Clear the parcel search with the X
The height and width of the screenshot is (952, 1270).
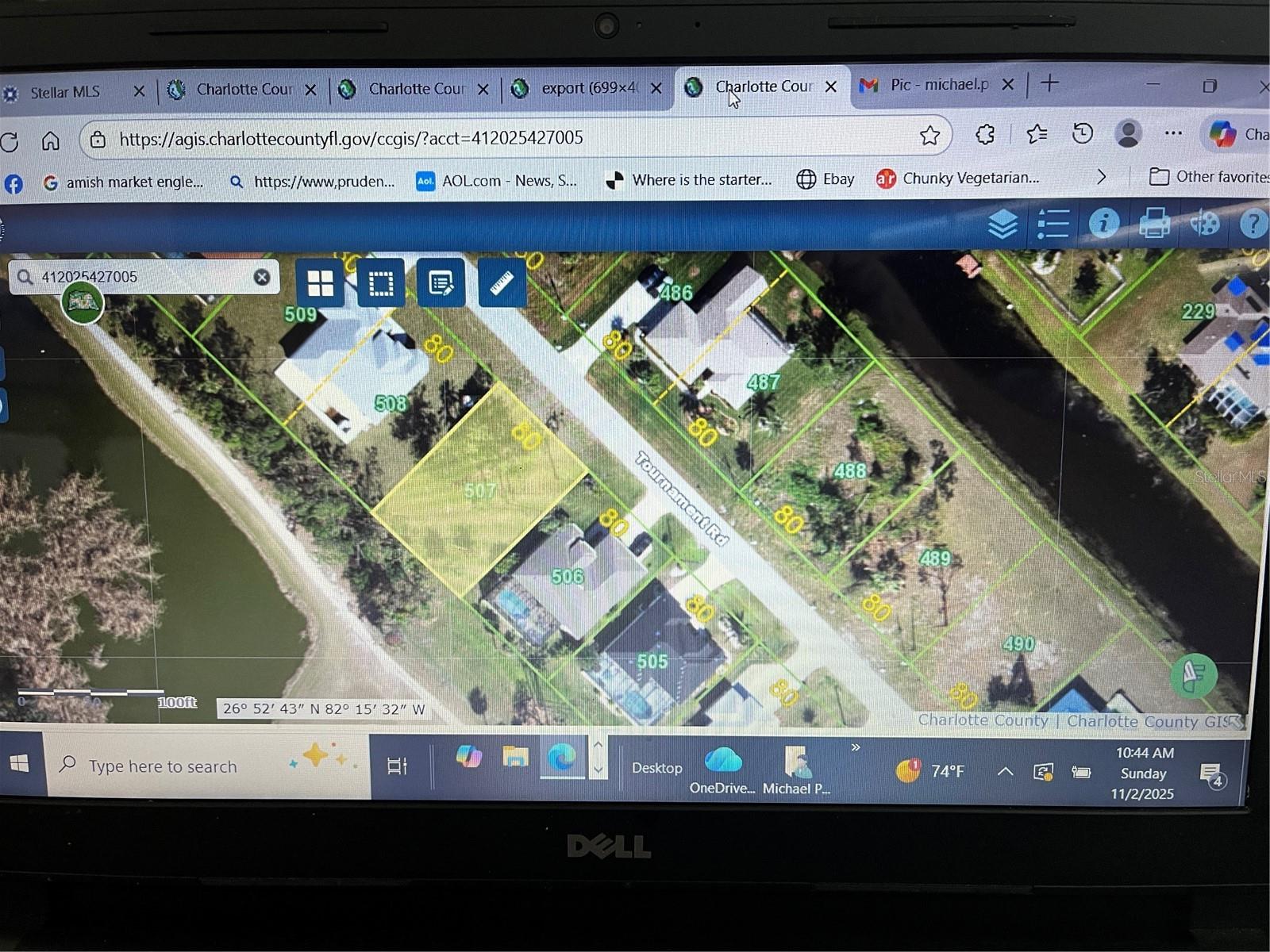[262, 277]
